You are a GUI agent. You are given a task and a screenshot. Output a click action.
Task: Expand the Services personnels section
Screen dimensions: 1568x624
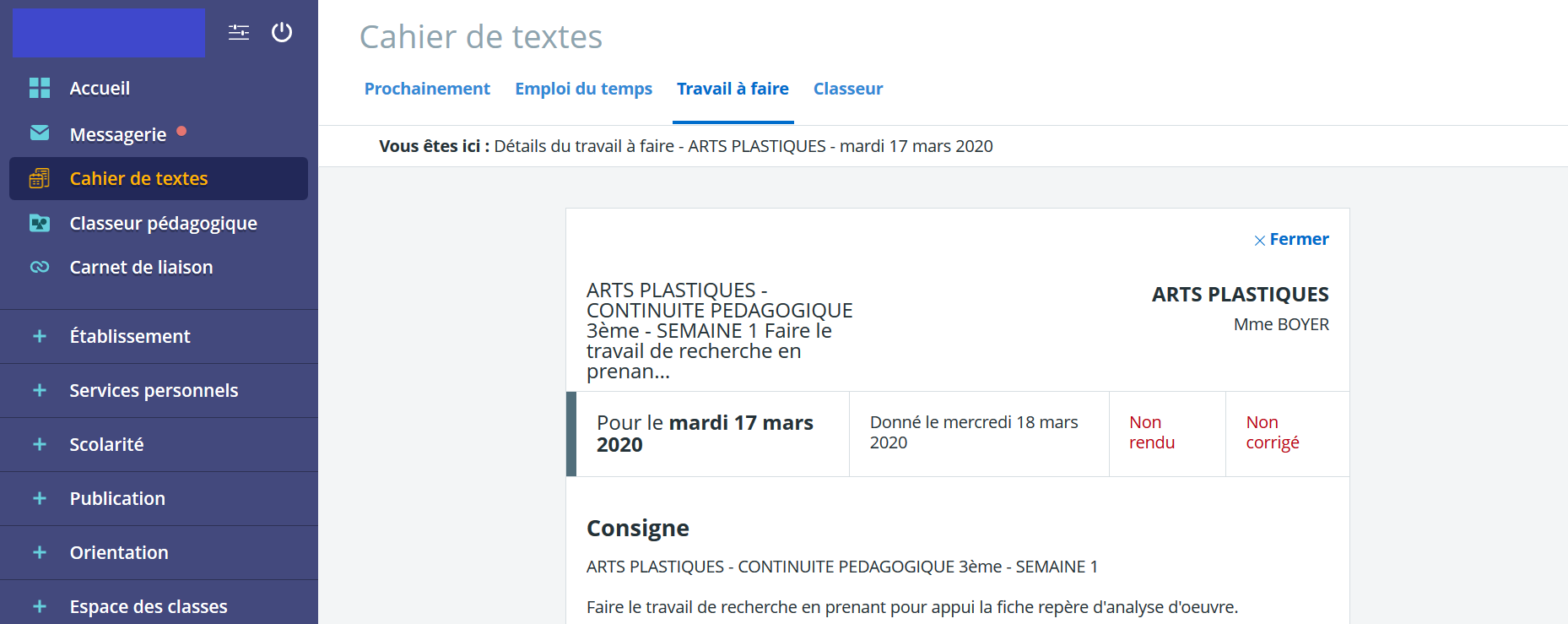(x=159, y=390)
